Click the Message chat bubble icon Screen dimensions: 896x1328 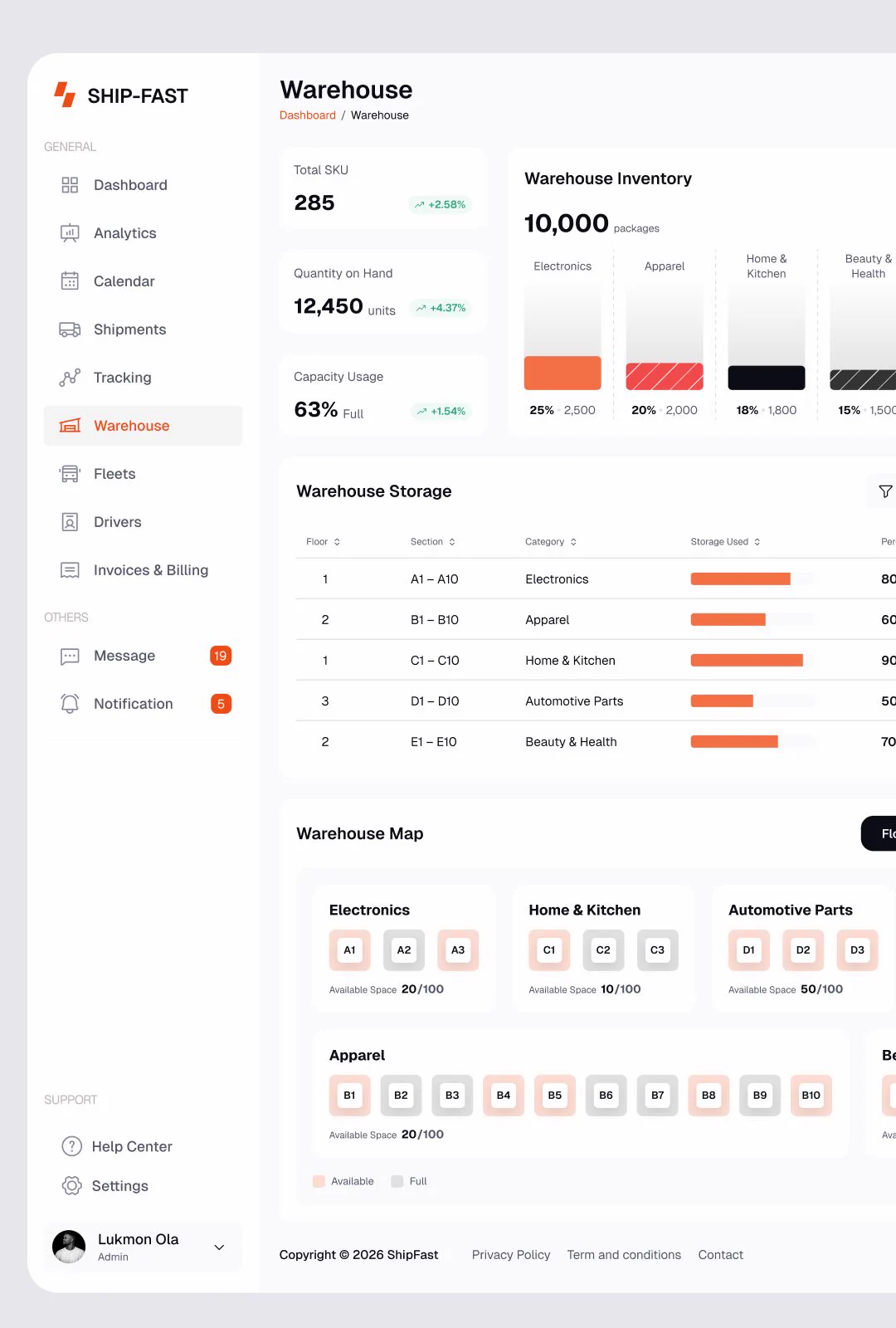pyautogui.click(x=70, y=657)
